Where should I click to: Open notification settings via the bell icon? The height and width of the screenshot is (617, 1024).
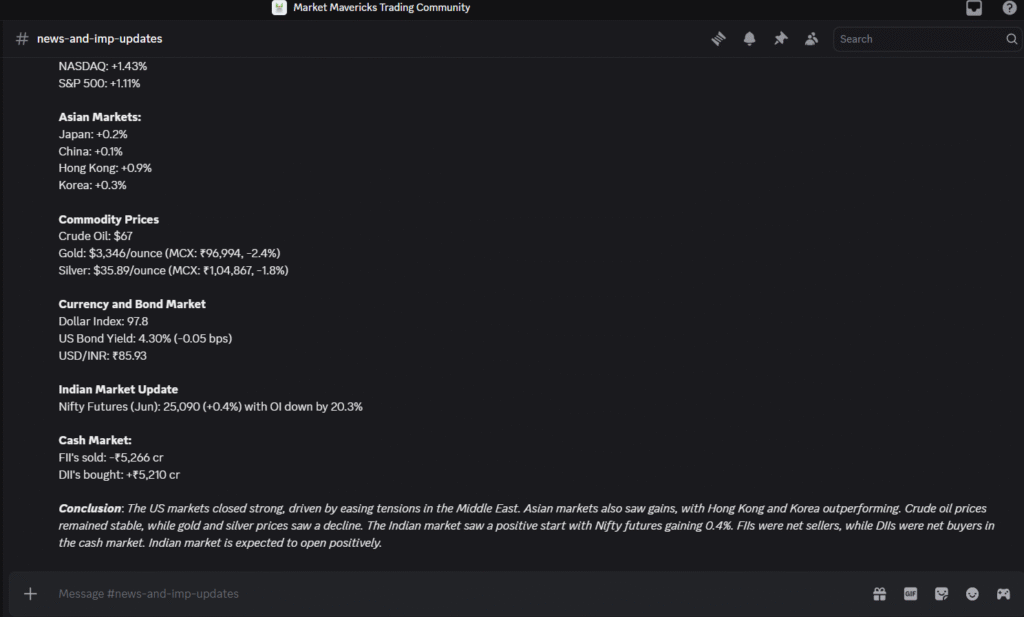click(749, 38)
